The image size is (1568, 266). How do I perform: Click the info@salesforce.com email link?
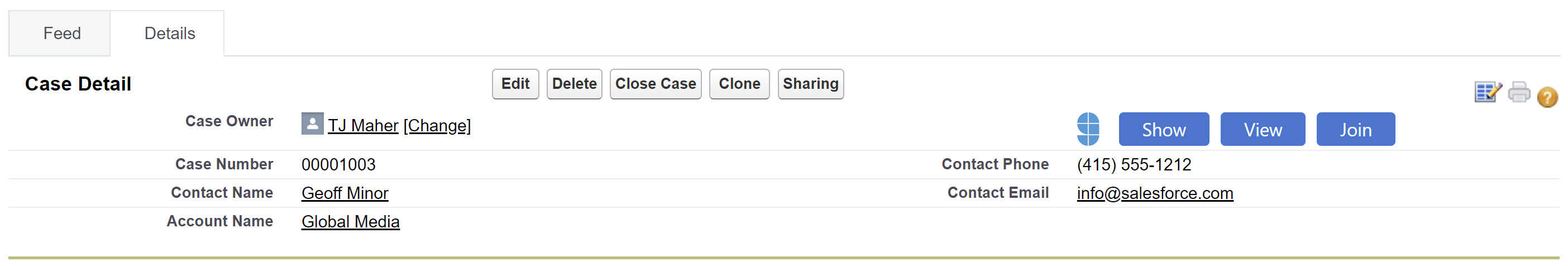click(x=1155, y=193)
